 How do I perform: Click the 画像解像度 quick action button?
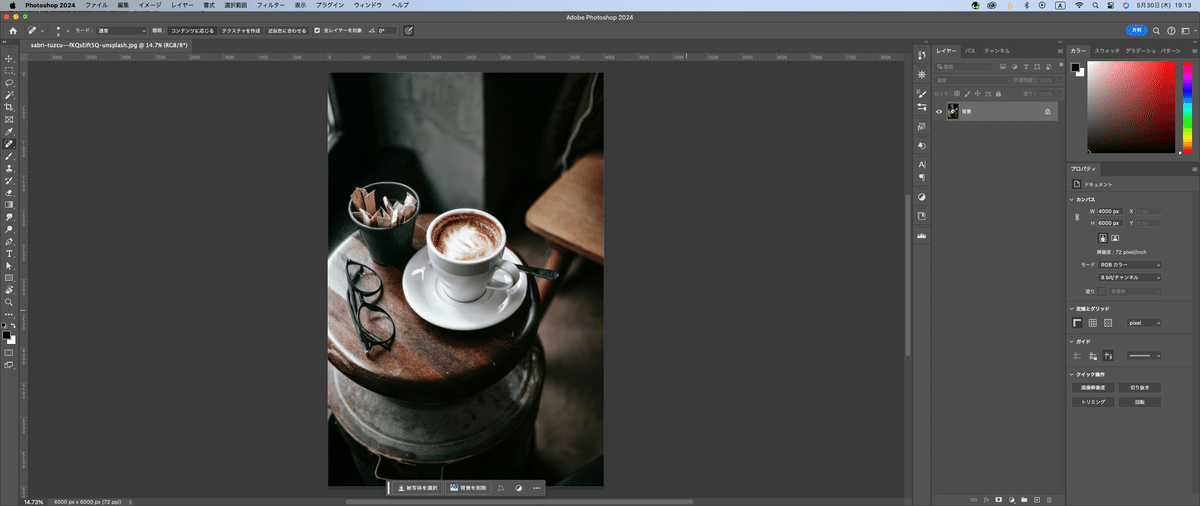click(1092, 387)
